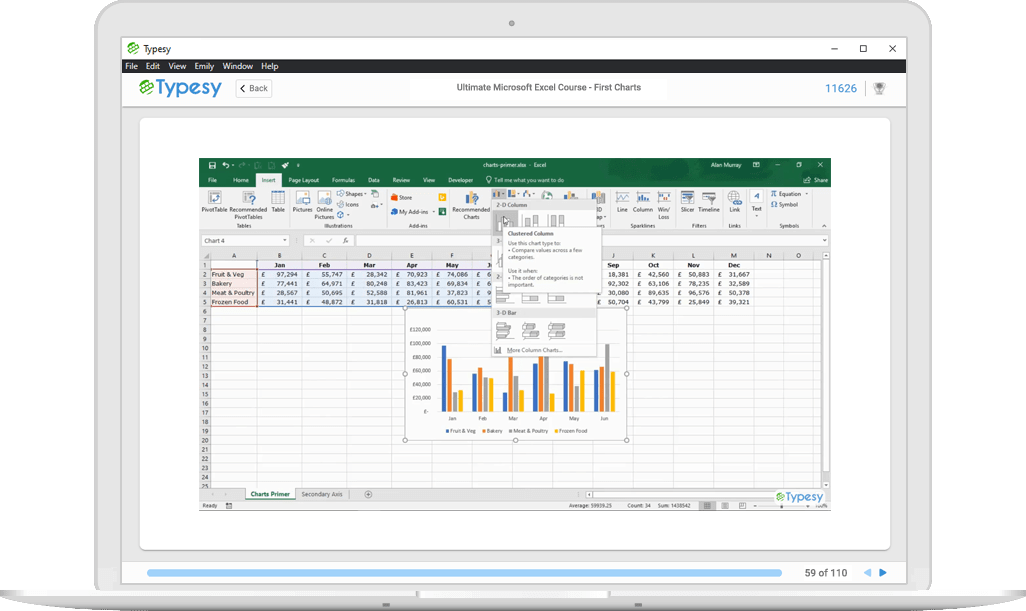Viewport: 1026px width, 611px height.
Task: Click the Bakery legend entry in chart
Action: [492, 431]
